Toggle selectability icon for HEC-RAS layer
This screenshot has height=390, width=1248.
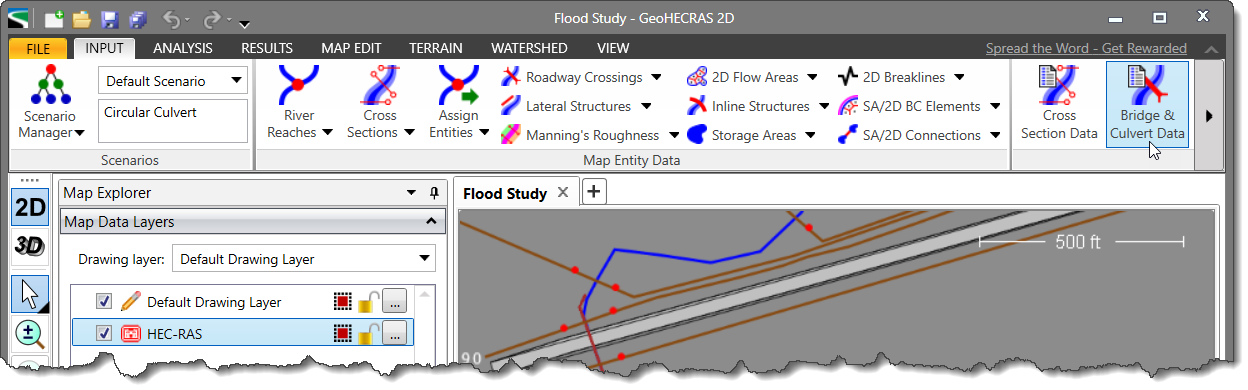(343, 333)
